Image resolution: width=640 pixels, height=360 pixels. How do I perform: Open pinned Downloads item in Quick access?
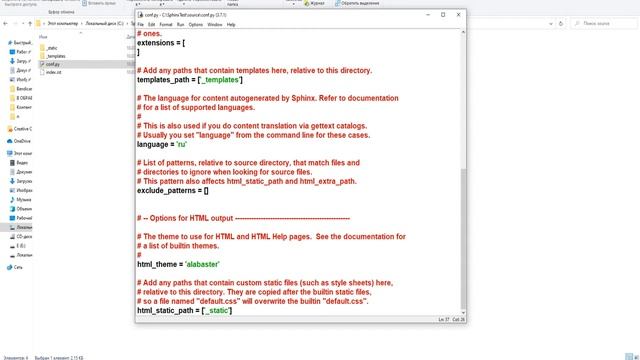(20, 61)
